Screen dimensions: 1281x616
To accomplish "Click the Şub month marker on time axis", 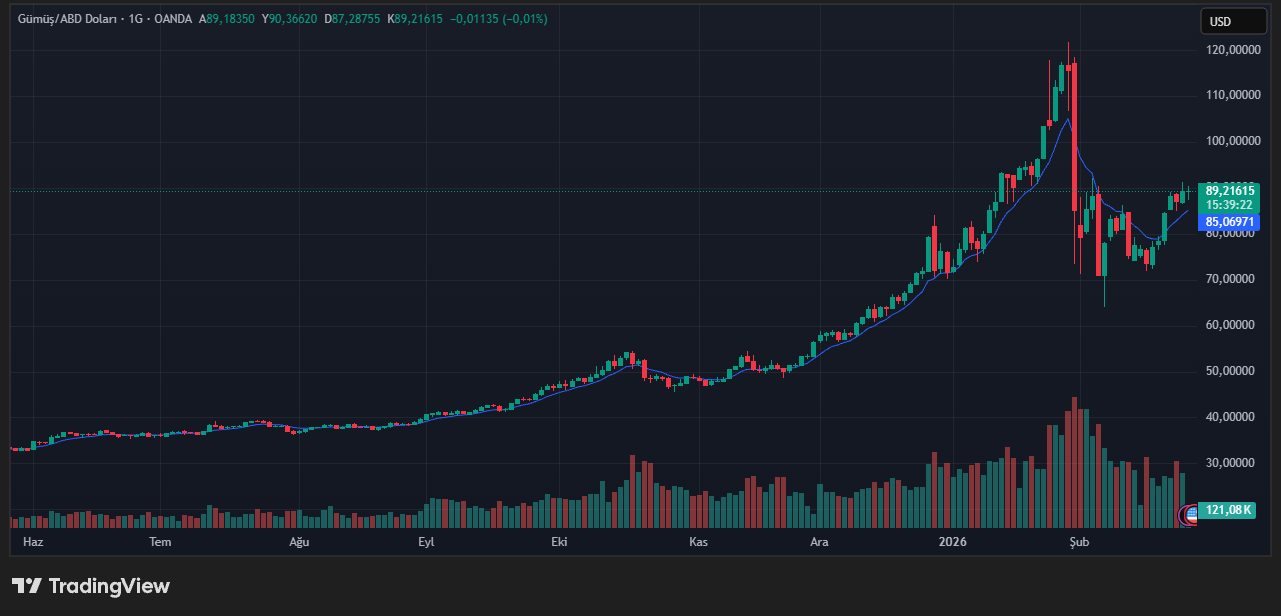I will [x=1078, y=542].
